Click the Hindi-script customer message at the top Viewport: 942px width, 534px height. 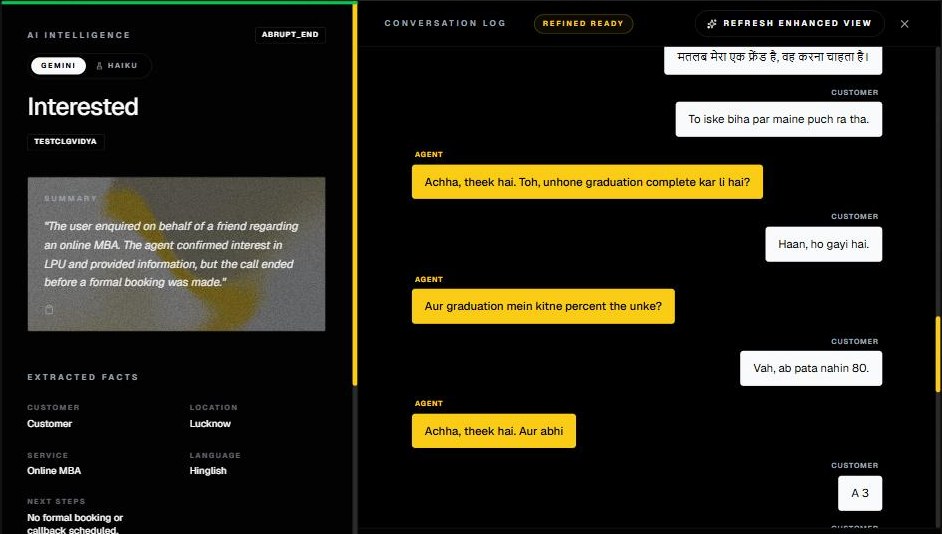click(x=773, y=59)
